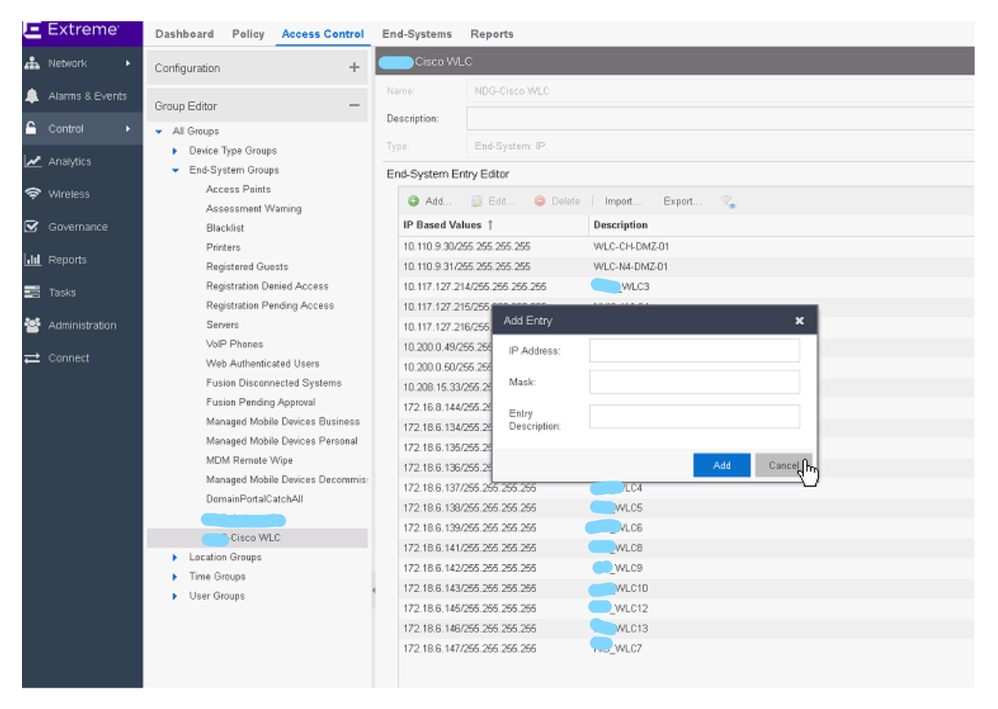
Task: Click the Governance checkmark icon
Action: pos(32,227)
